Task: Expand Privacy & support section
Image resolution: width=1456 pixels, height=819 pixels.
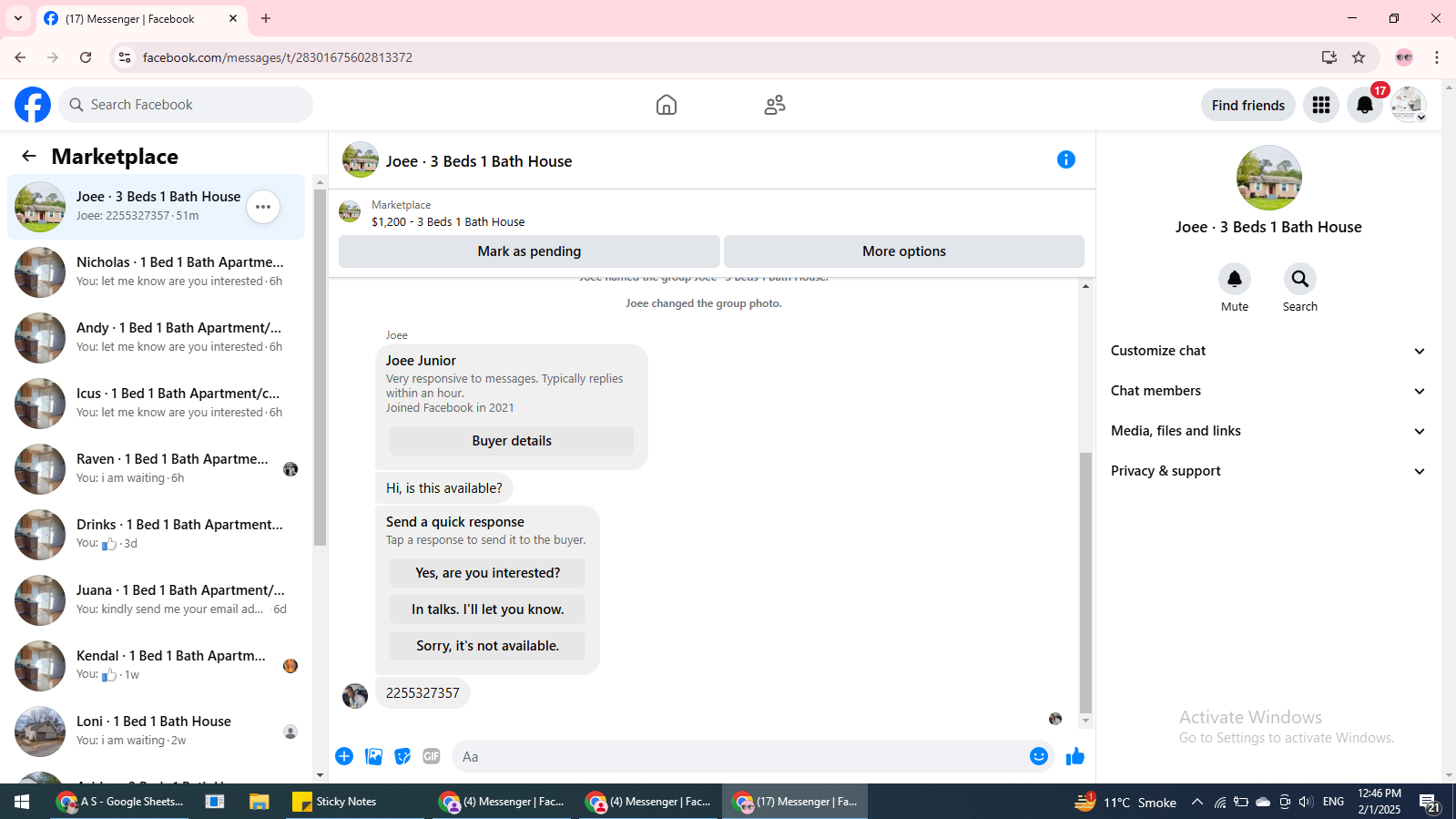Action: coord(1268,471)
